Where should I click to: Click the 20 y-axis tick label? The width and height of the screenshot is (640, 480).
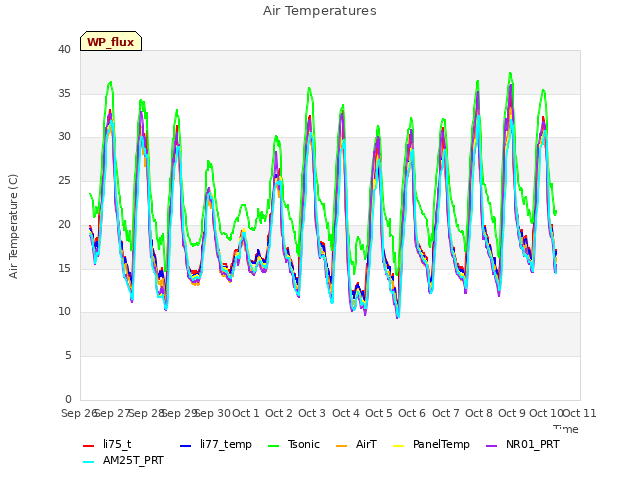pyautogui.click(x=64, y=224)
